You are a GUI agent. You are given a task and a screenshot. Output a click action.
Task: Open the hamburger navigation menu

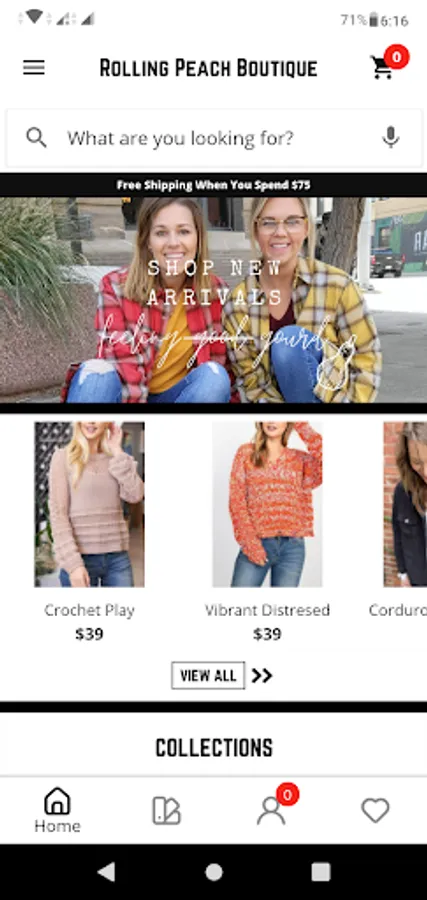tap(34, 68)
